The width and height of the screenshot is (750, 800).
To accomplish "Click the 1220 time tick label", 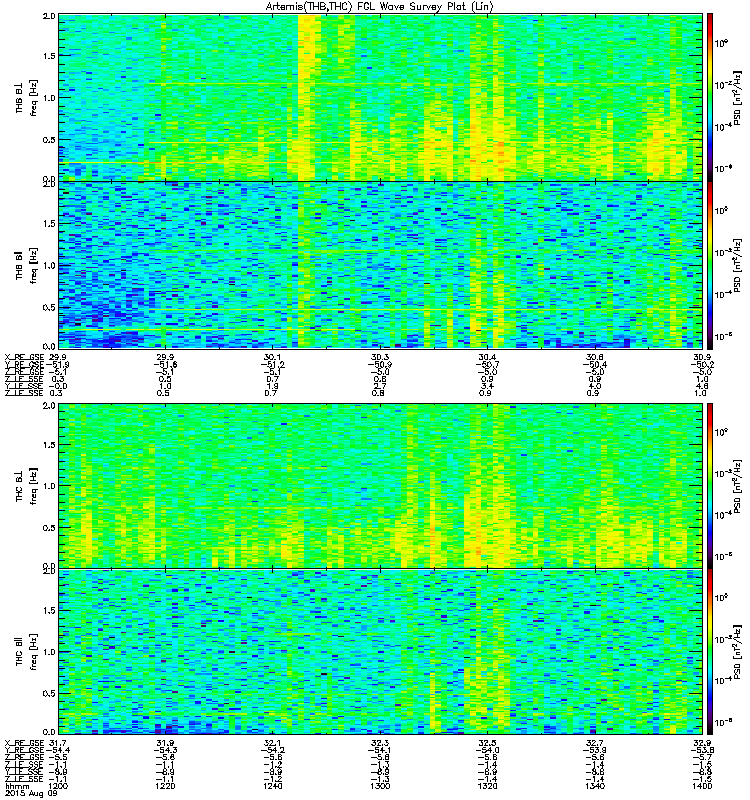I will tap(165, 786).
